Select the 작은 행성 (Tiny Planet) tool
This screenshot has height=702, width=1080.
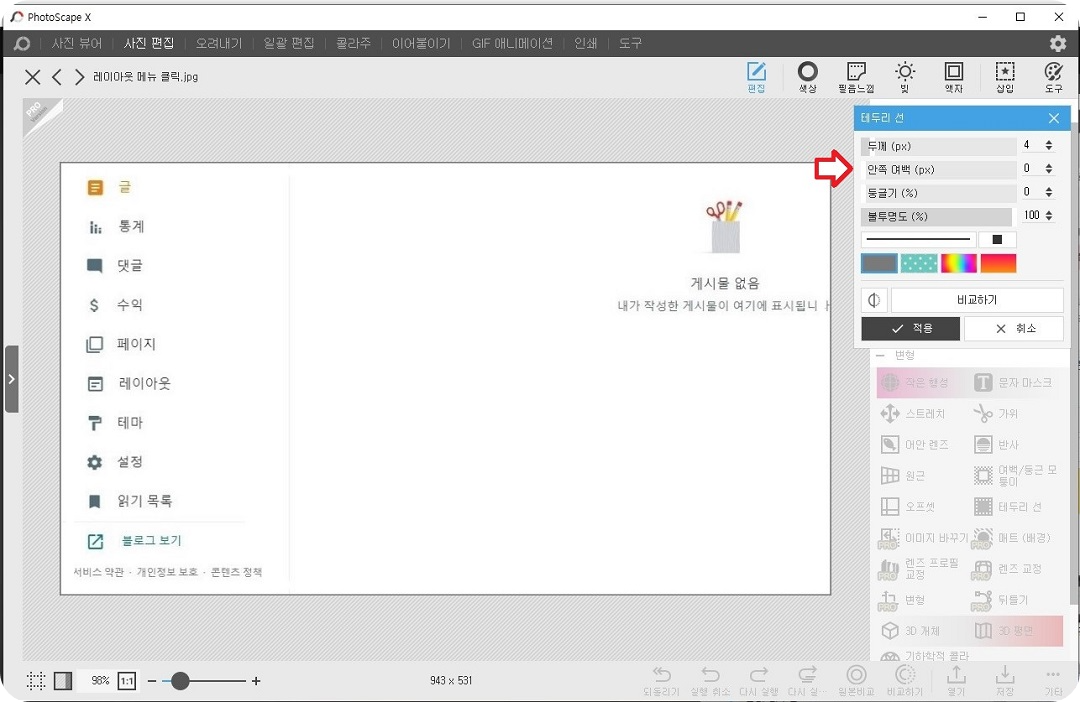915,382
